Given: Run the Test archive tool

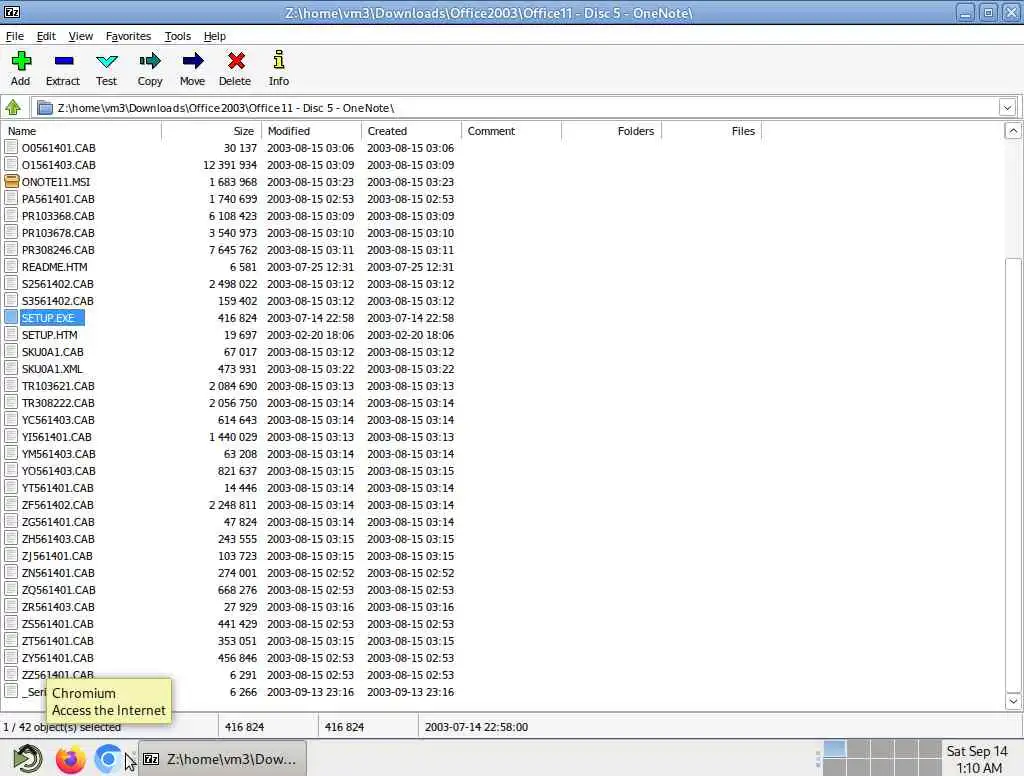Looking at the screenshot, I should [106, 61].
